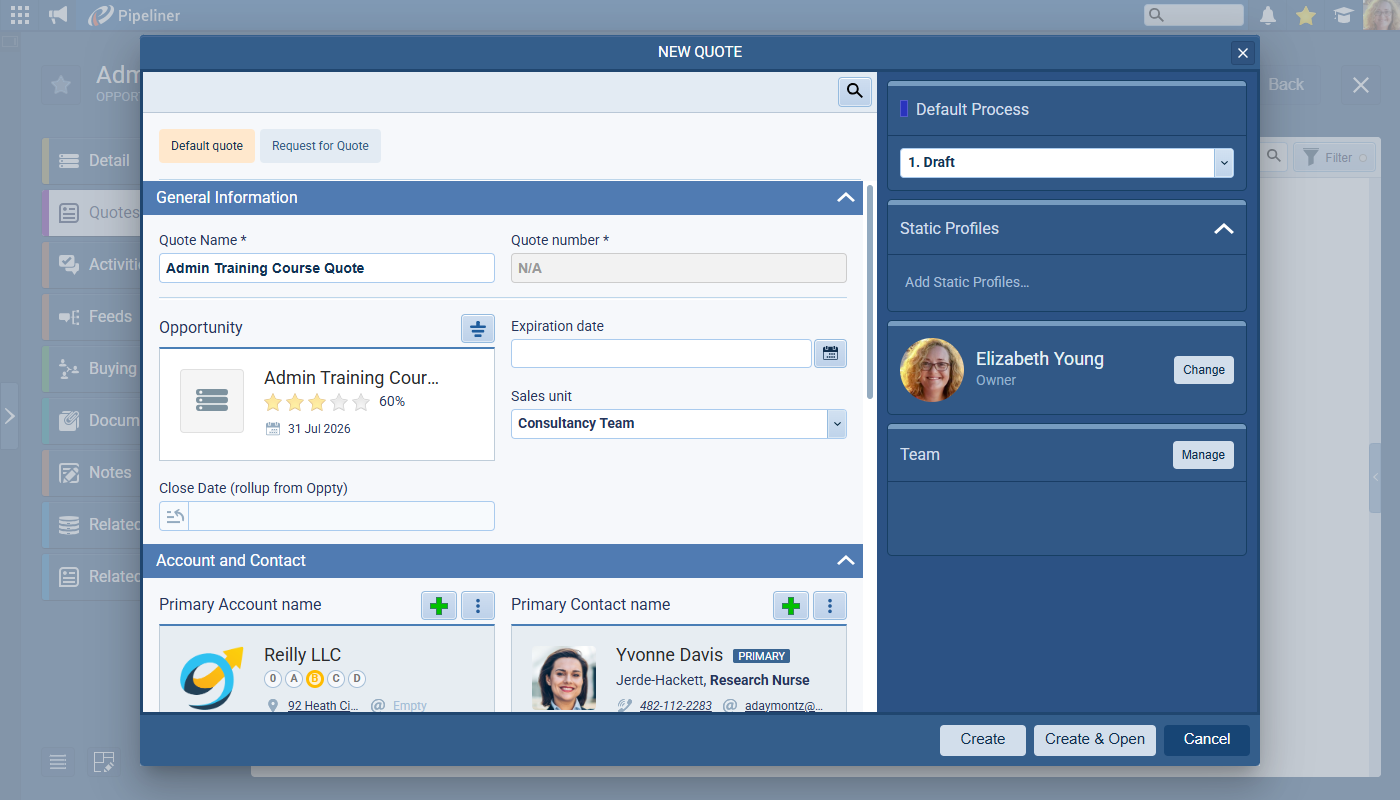
Task: Add a Primary Contact with green plus
Action: [790, 605]
